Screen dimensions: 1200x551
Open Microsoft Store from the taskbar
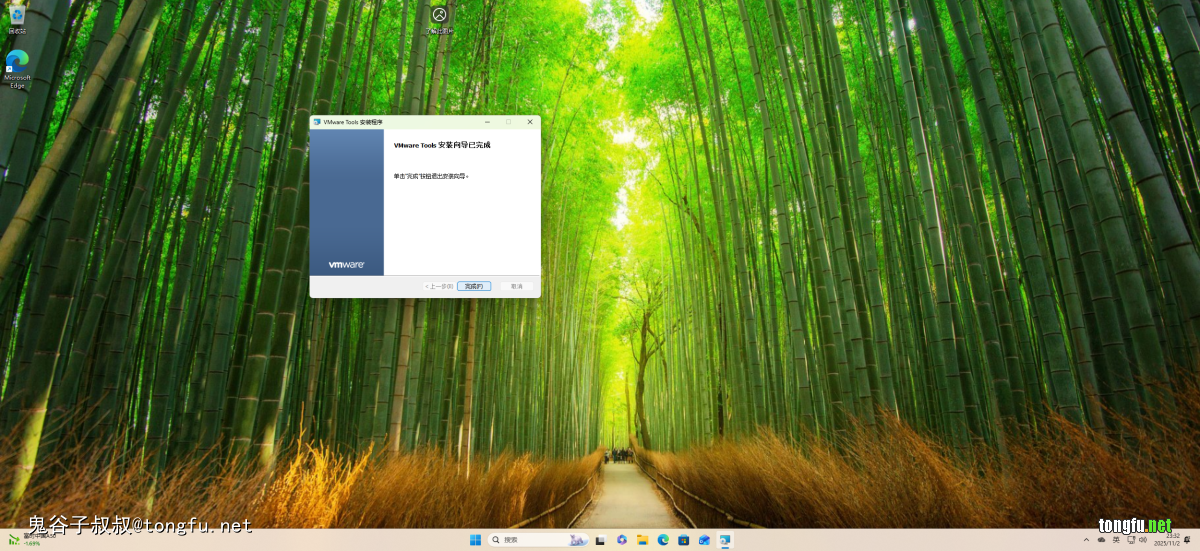click(x=684, y=540)
